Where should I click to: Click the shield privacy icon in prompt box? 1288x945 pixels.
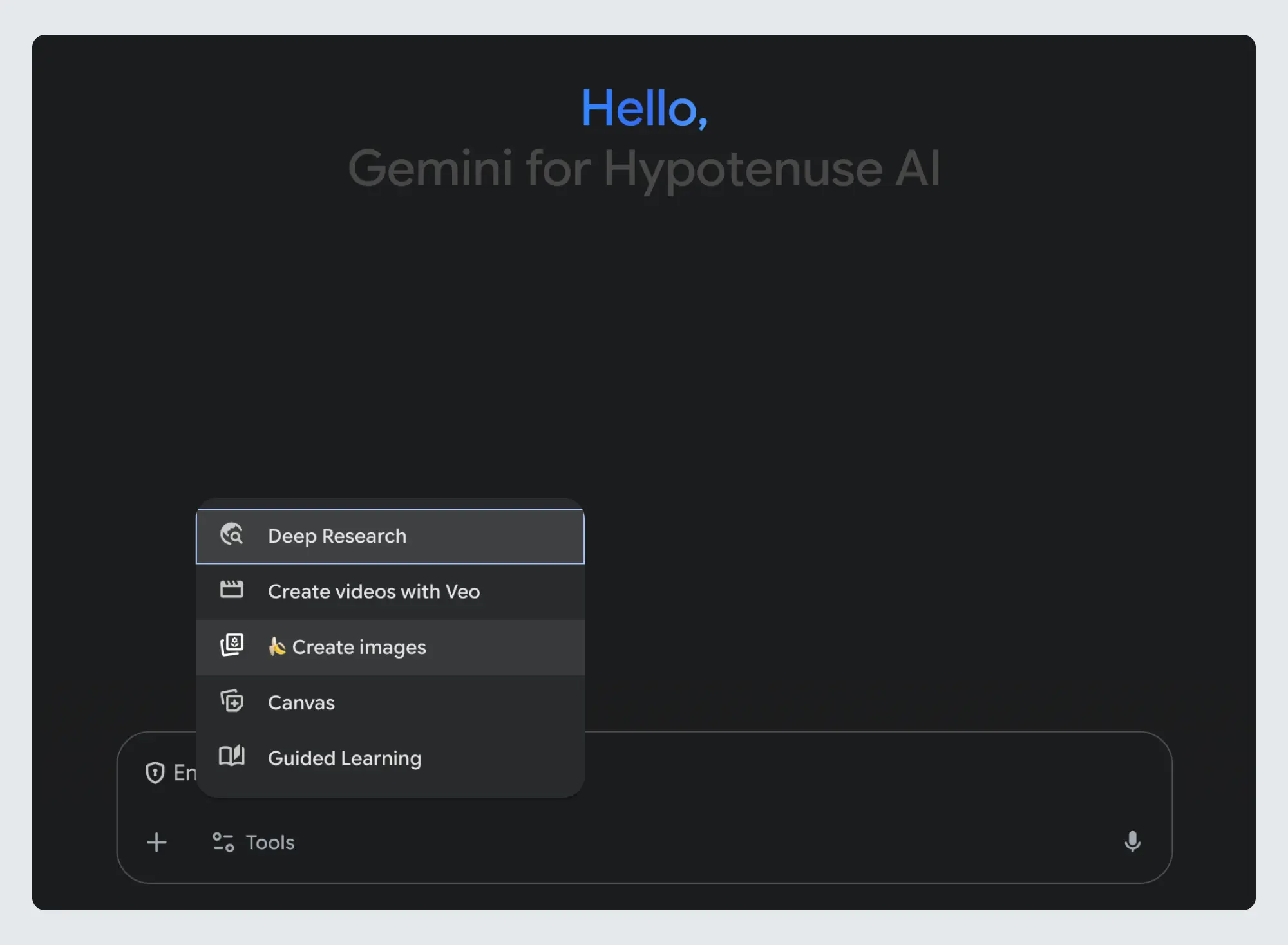155,772
